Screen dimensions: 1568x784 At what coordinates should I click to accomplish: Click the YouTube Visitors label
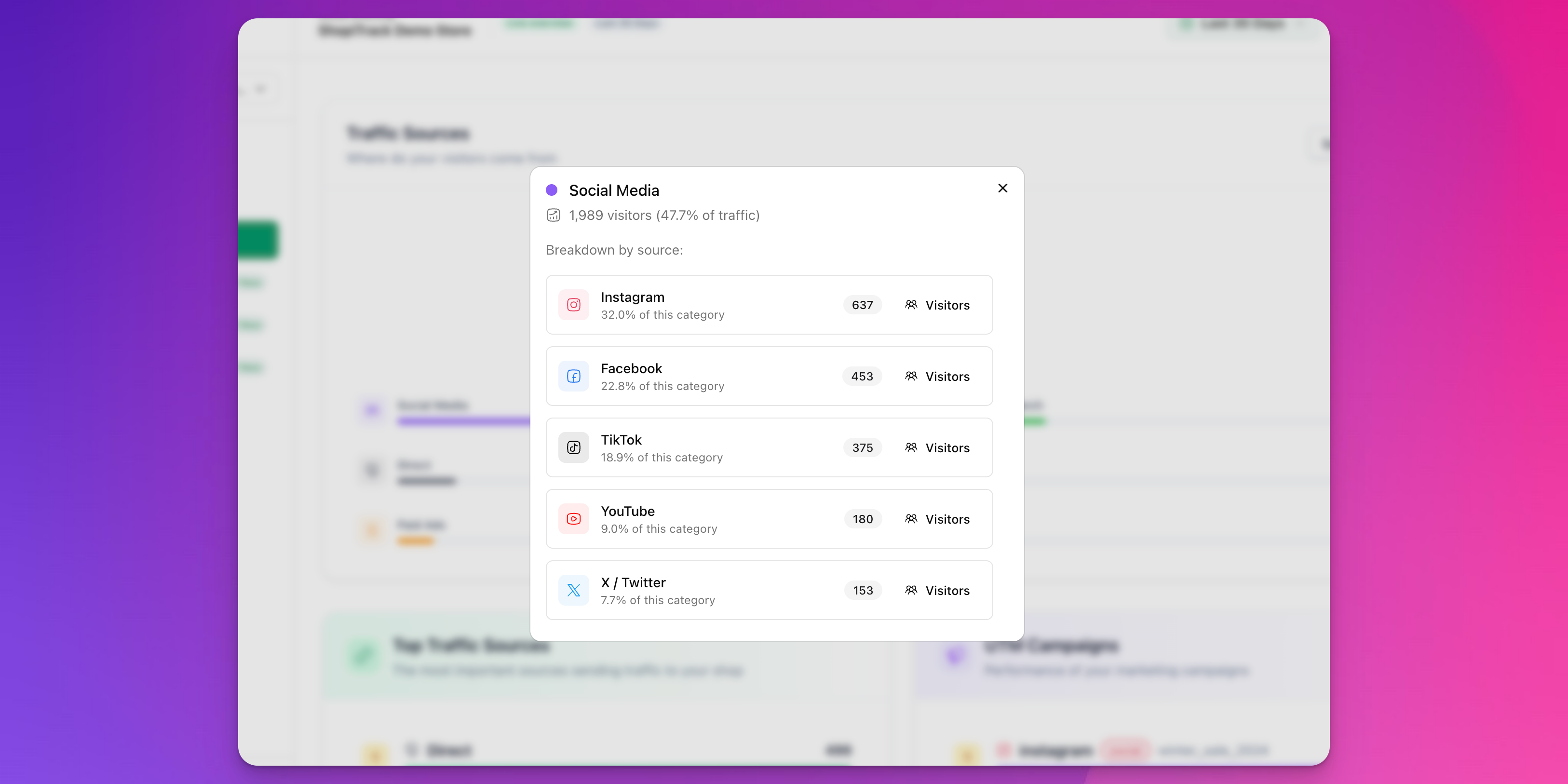click(947, 519)
